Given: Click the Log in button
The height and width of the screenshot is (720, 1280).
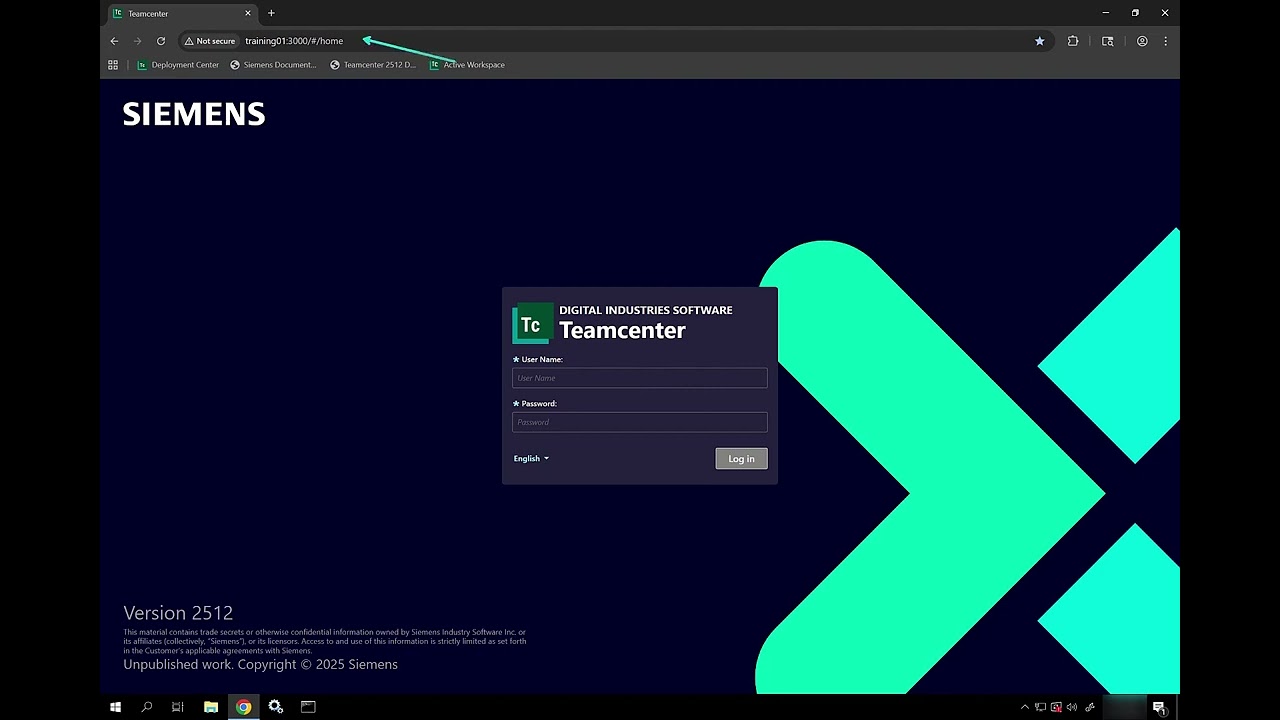Looking at the screenshot, I should [x=741, y=459].
